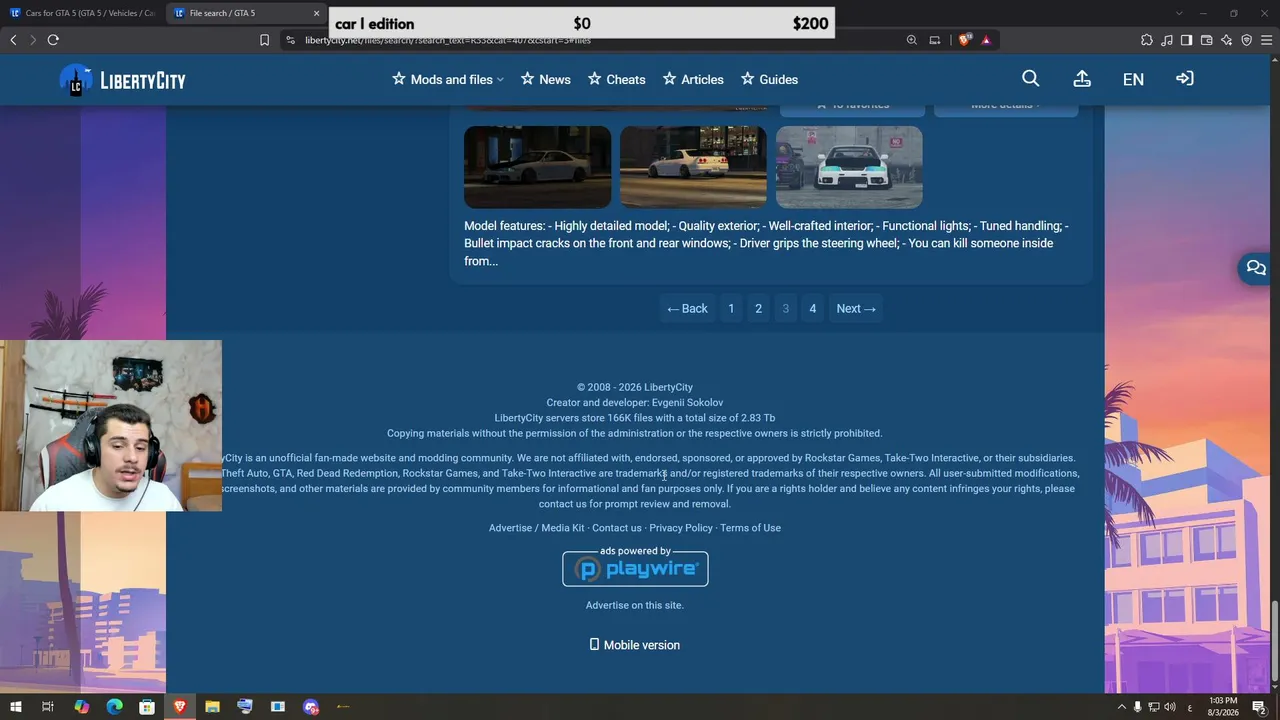Open the Windows Start menu
The height and width of the screenshot is (720, 1280).
pyautogui.click(x=16, y=707)
